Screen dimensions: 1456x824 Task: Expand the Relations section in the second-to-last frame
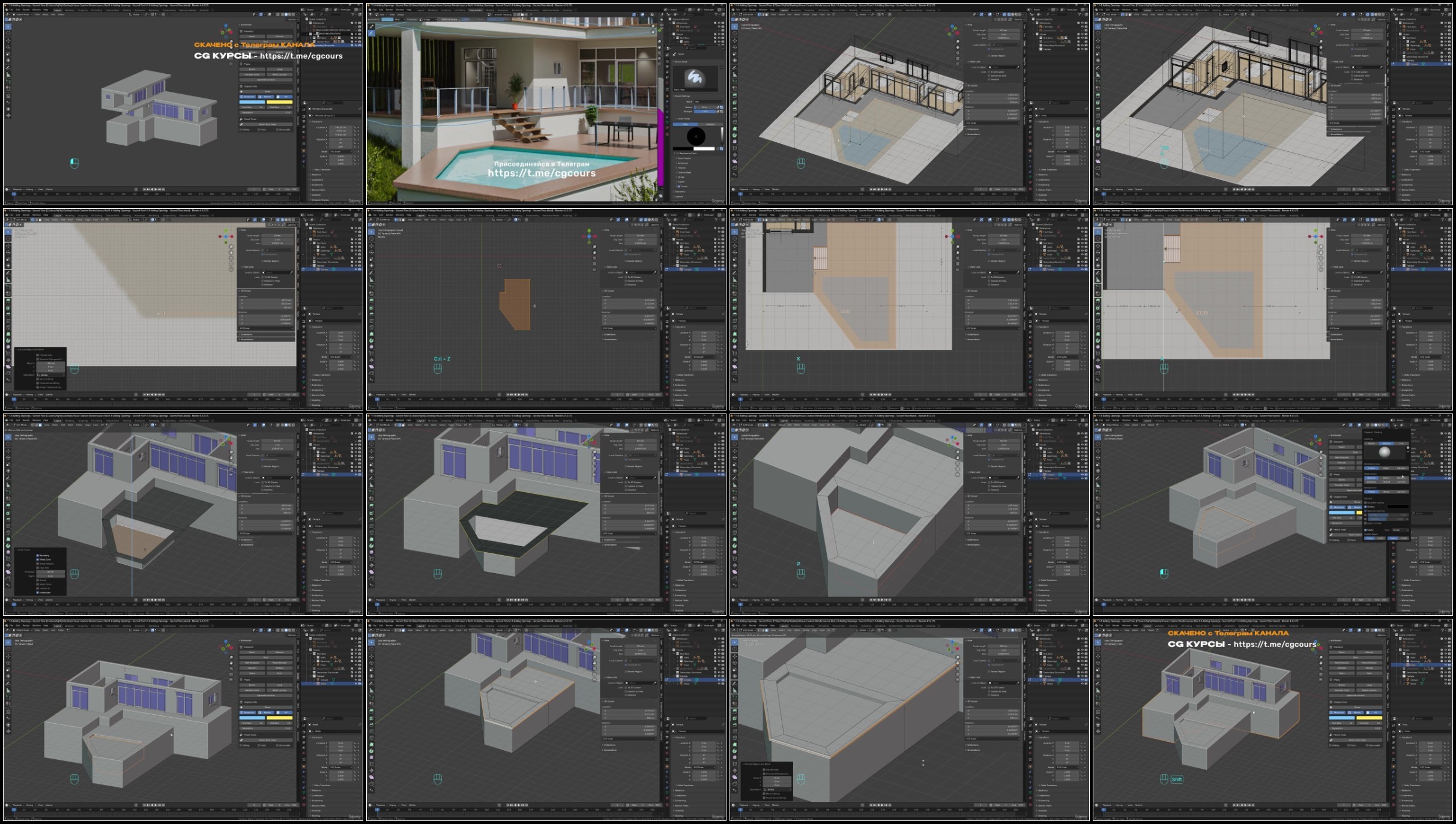click(1062, 790)
